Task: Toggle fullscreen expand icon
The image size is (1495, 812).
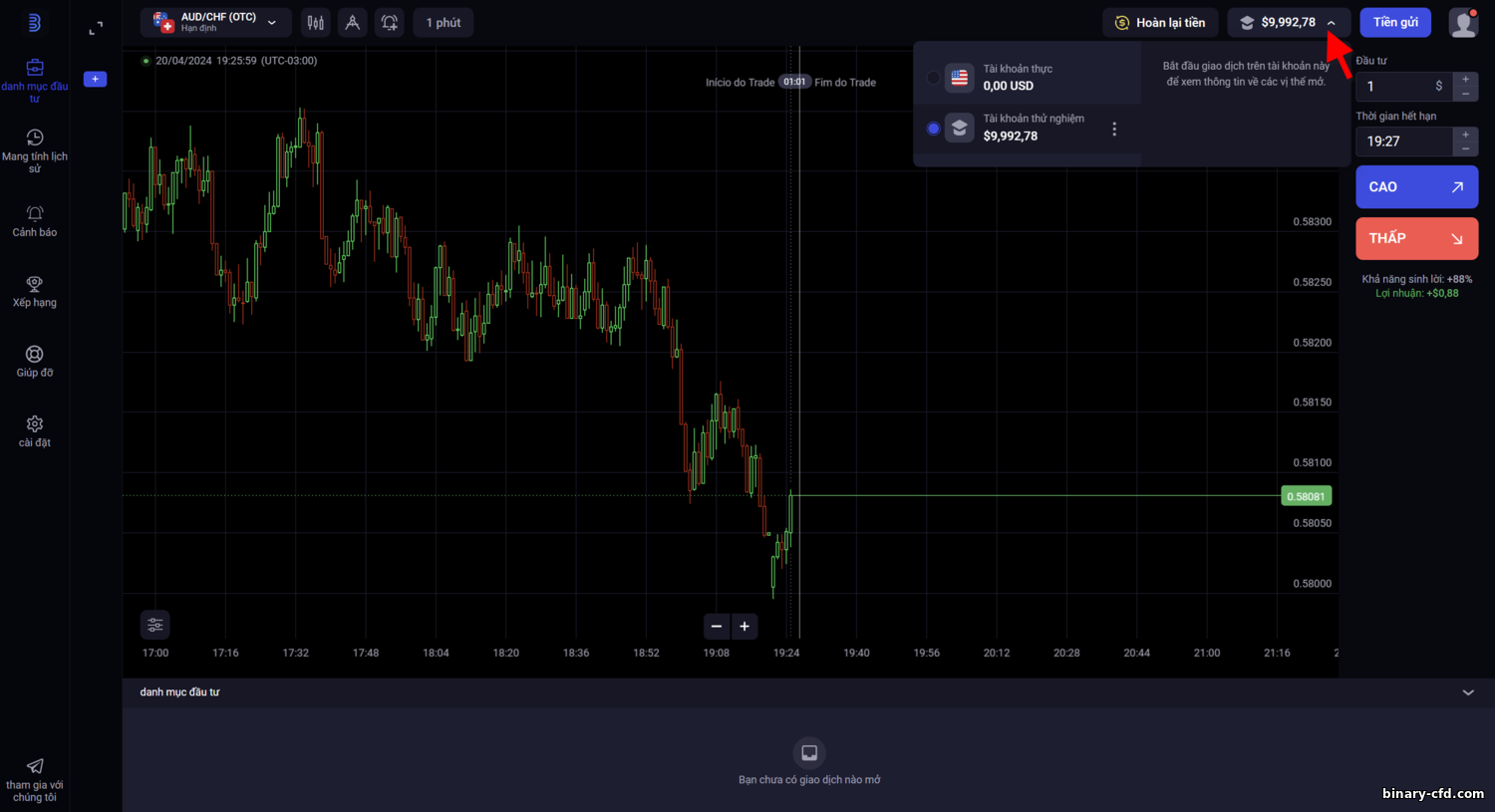Action: click(x=96, y=29)
